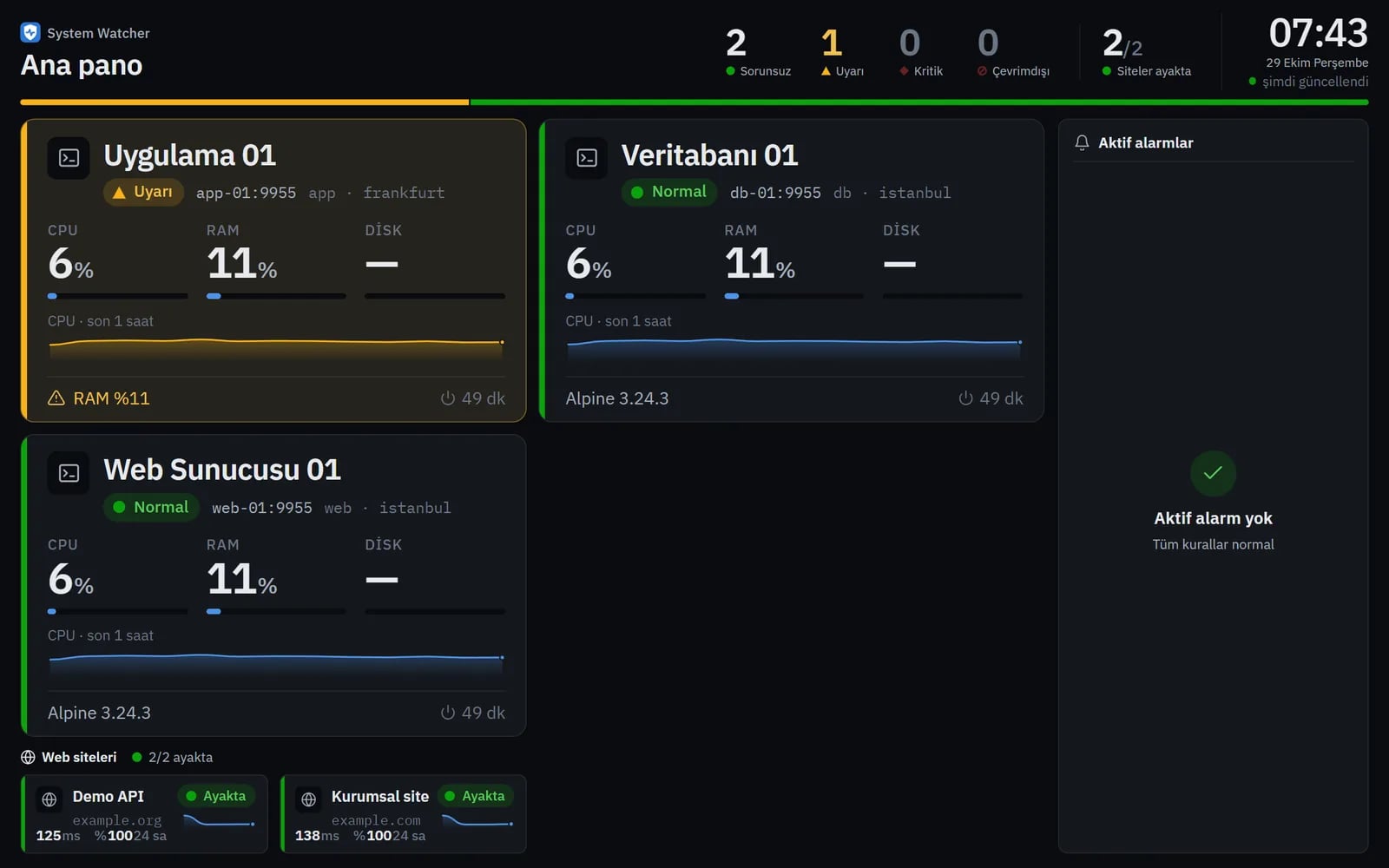
Task: Click the 'Aktif alarmlar' panel heading
Action: click(1145, 142)
